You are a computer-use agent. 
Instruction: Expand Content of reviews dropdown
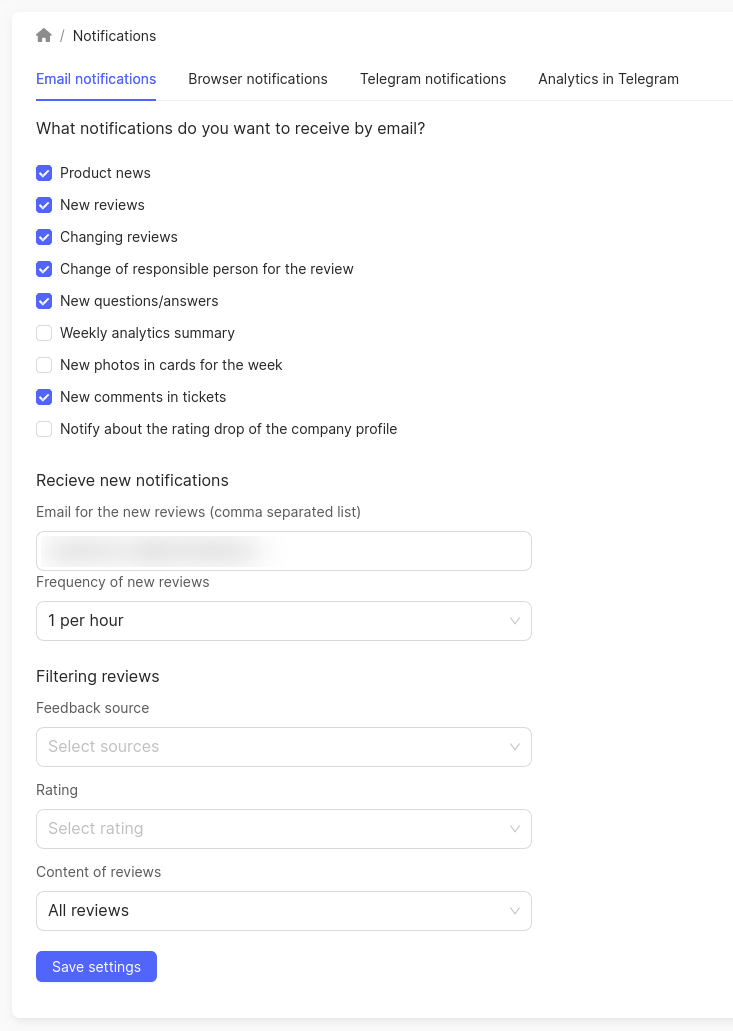tap(283, 911)
